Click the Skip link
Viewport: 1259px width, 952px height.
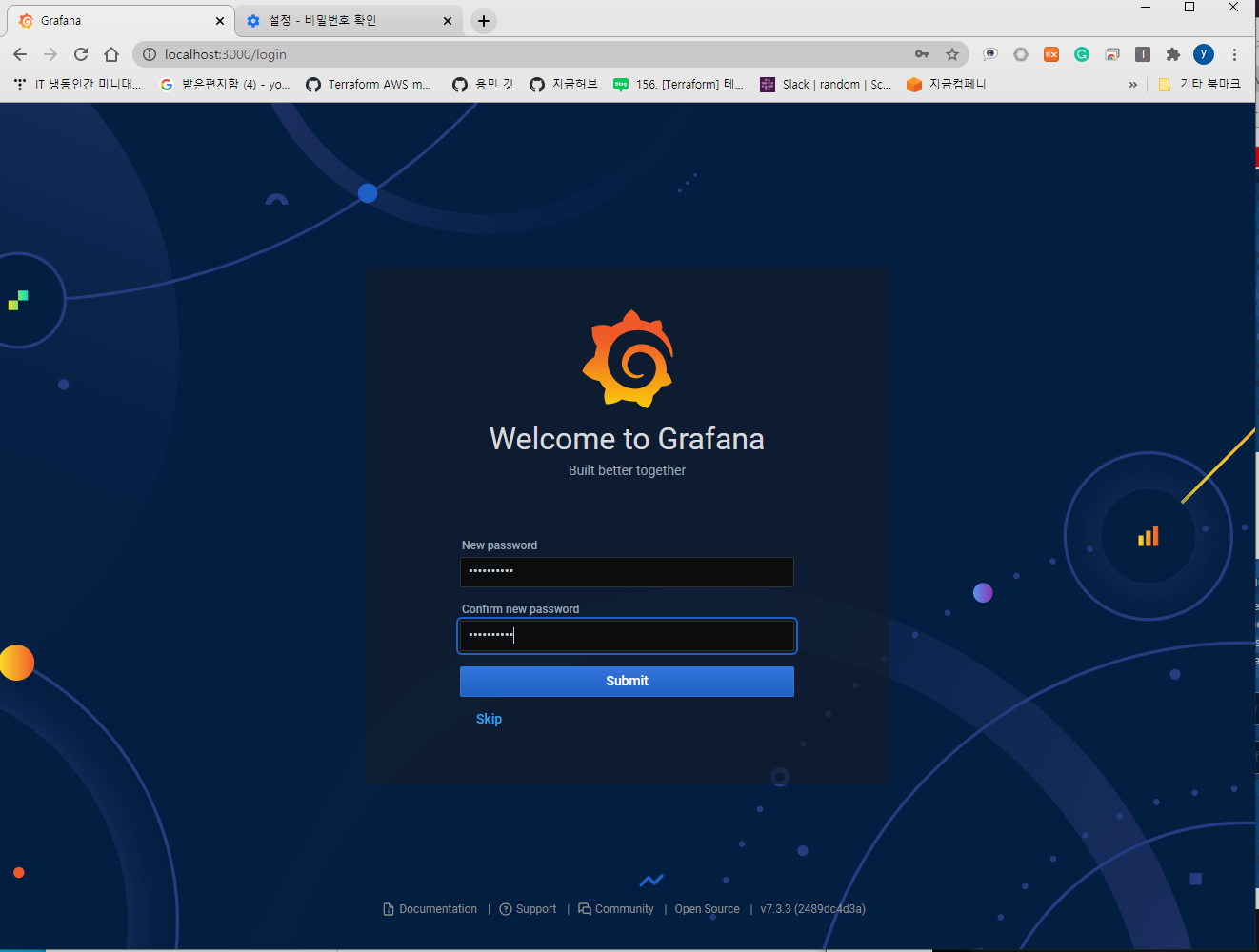(x=489, y=719)
